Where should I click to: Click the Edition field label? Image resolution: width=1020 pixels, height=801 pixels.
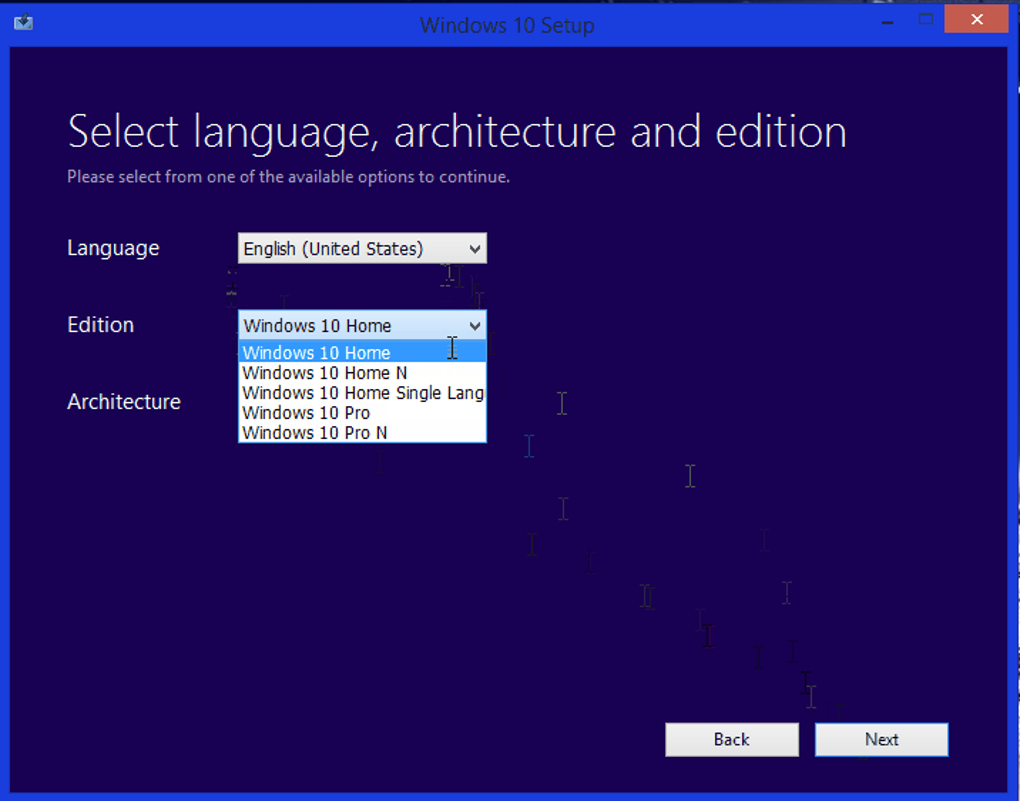click(101, 325)
